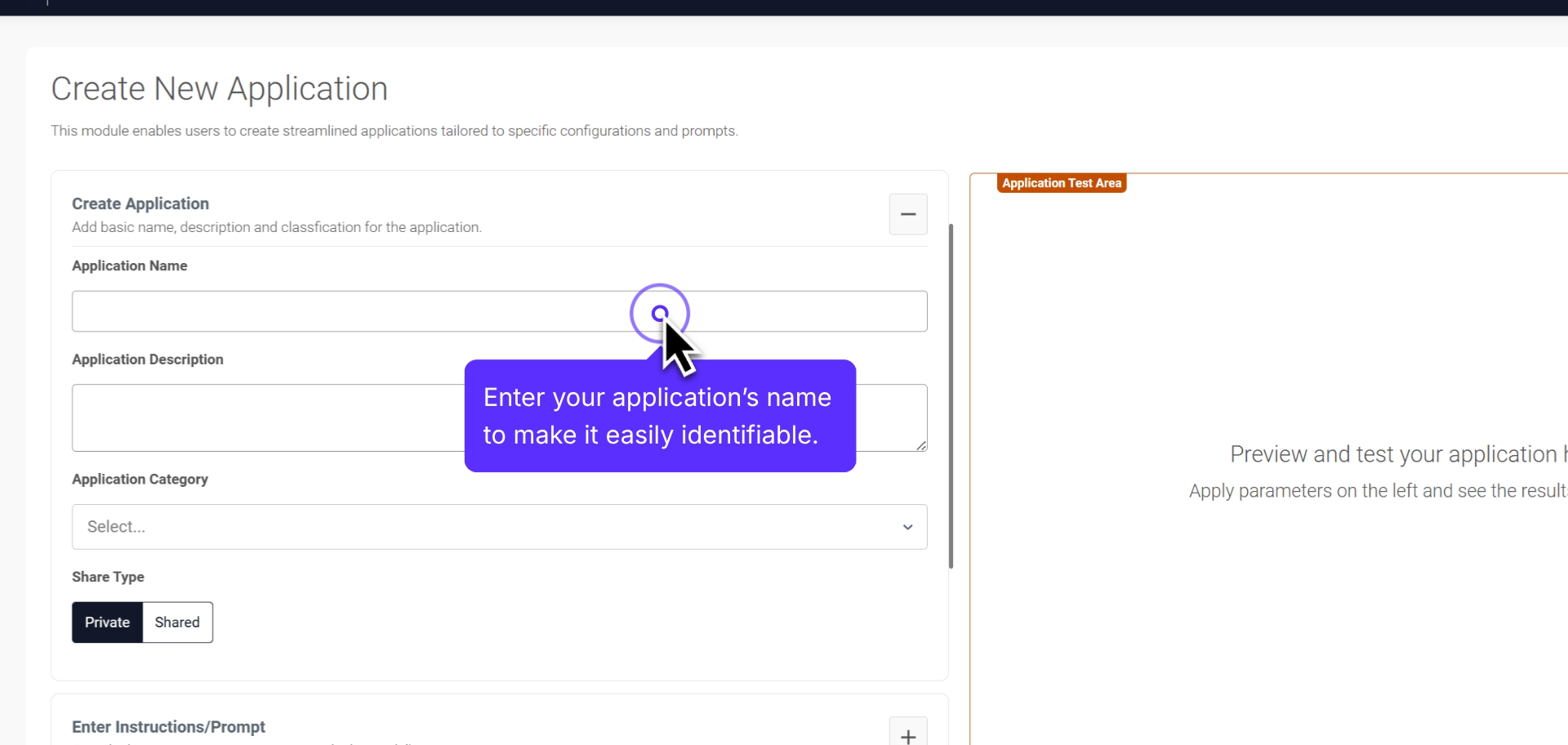Click the Create New Application heading
This screenshot has height=745, width=1568.
(x=219, y=88)
